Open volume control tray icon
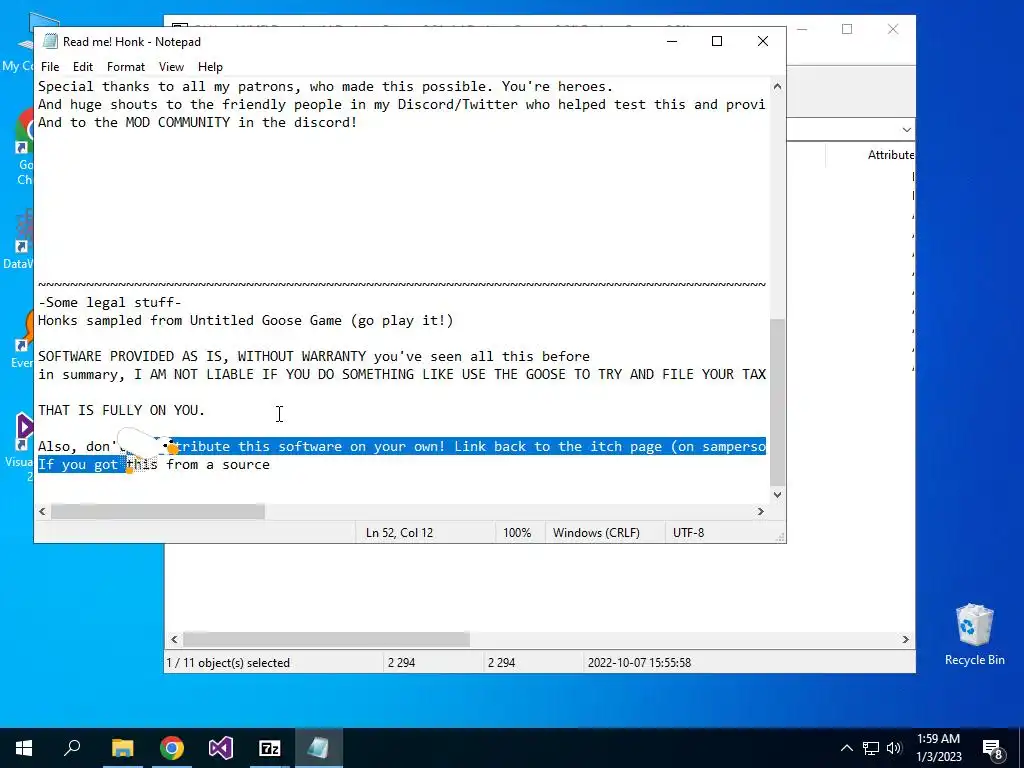This screenshot has height=768, width=1024. pos(895,748)
